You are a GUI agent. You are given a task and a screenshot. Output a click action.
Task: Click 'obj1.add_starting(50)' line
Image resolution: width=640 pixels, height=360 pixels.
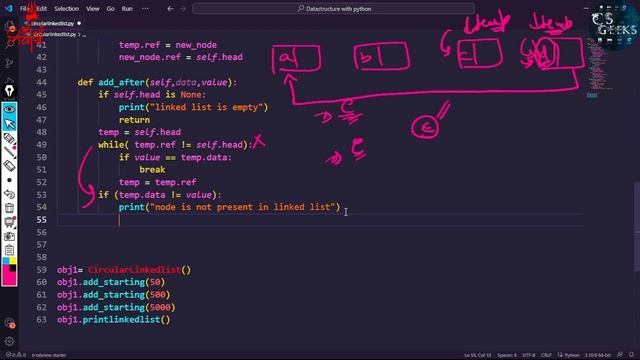(x=111, y=282)
